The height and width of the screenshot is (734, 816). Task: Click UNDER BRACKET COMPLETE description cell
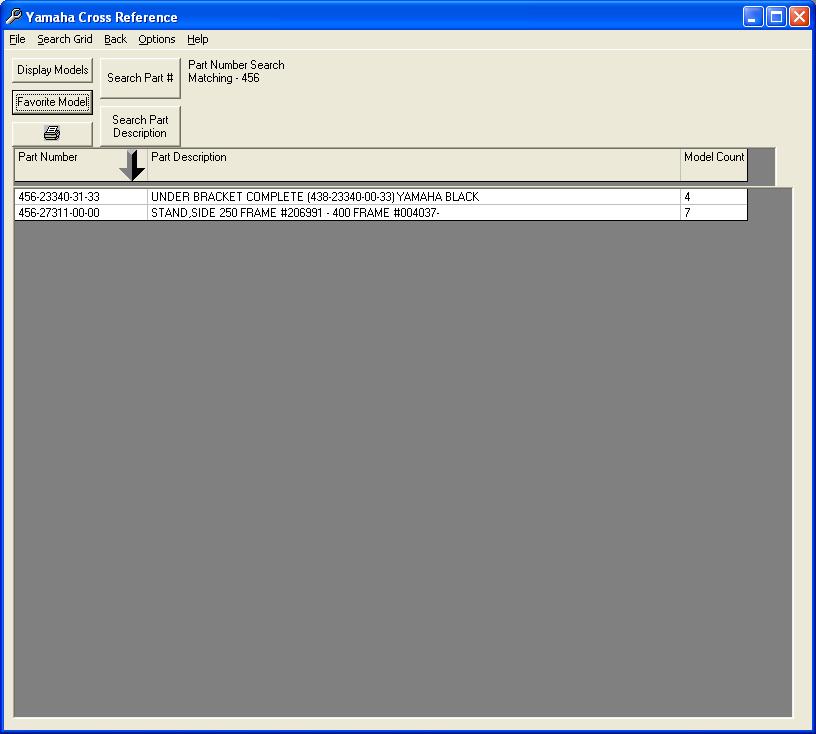[414, 197]
